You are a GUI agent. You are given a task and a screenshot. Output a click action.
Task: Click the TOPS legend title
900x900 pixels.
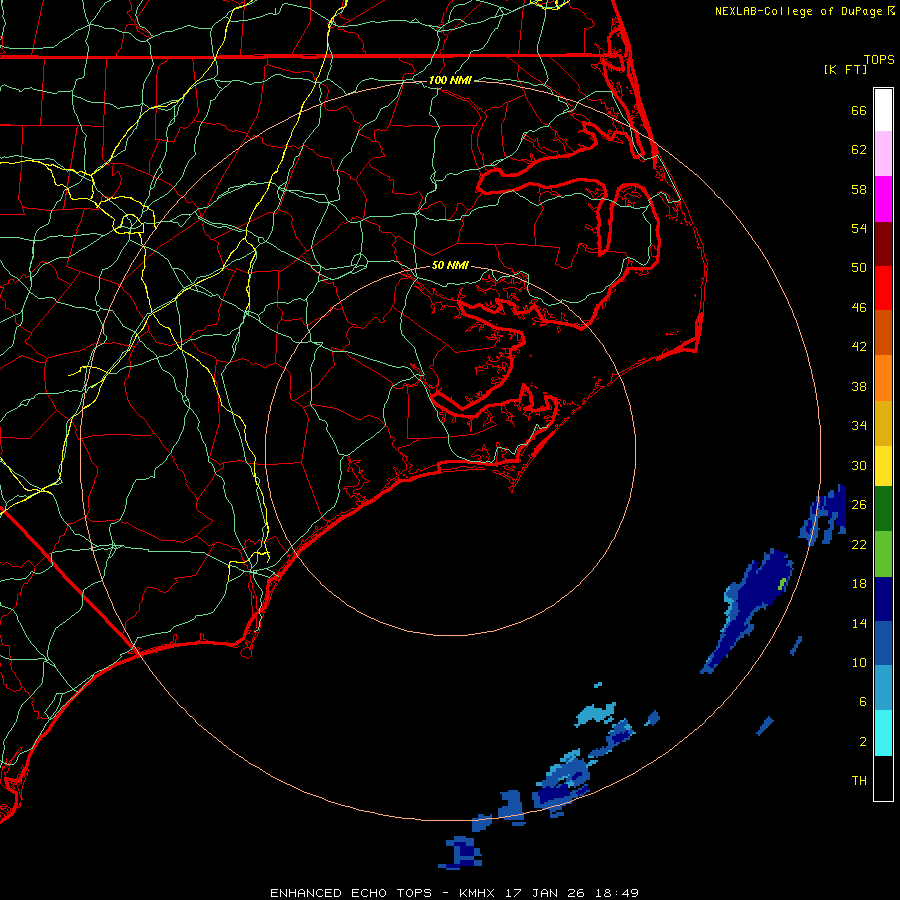coord(879,59)
